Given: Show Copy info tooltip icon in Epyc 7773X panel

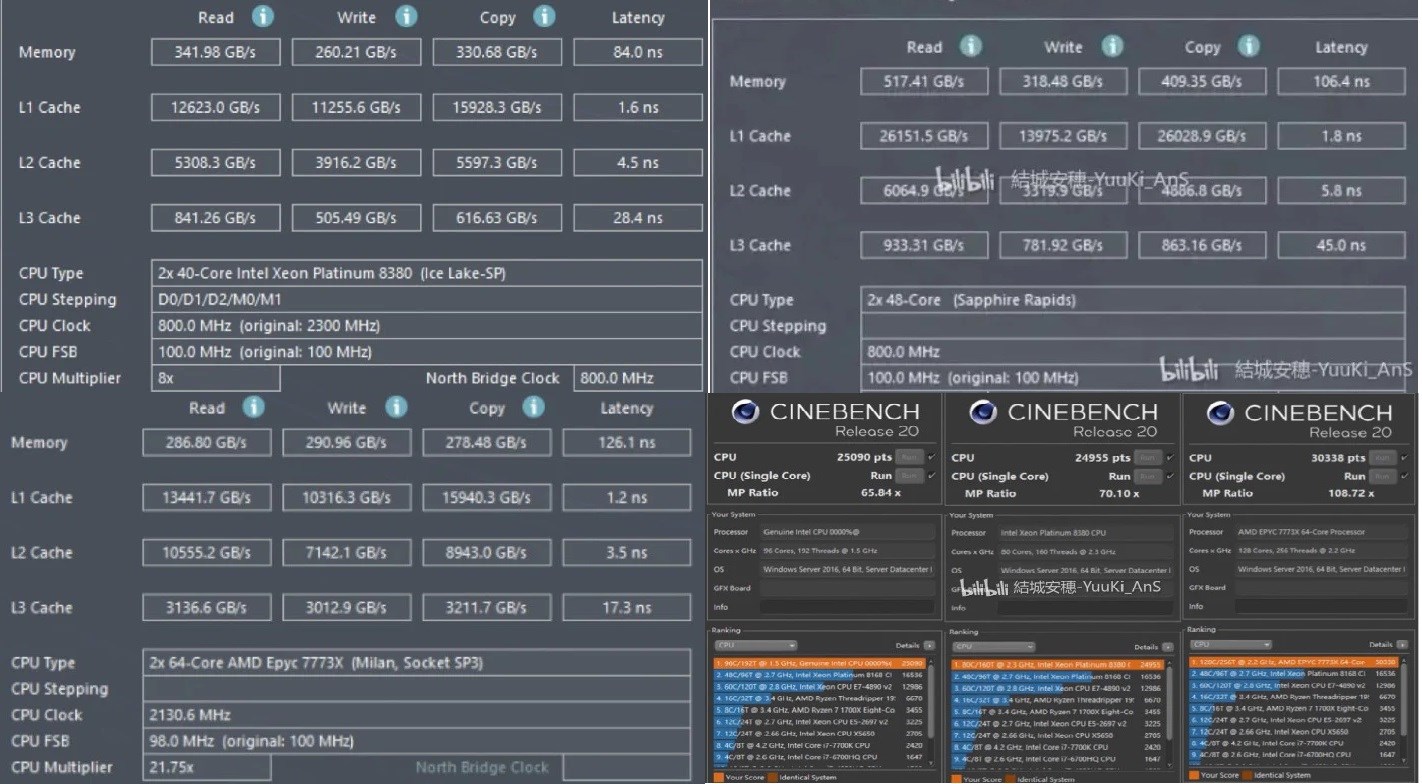Looking at the screenshot, I should tap(534, 407).
